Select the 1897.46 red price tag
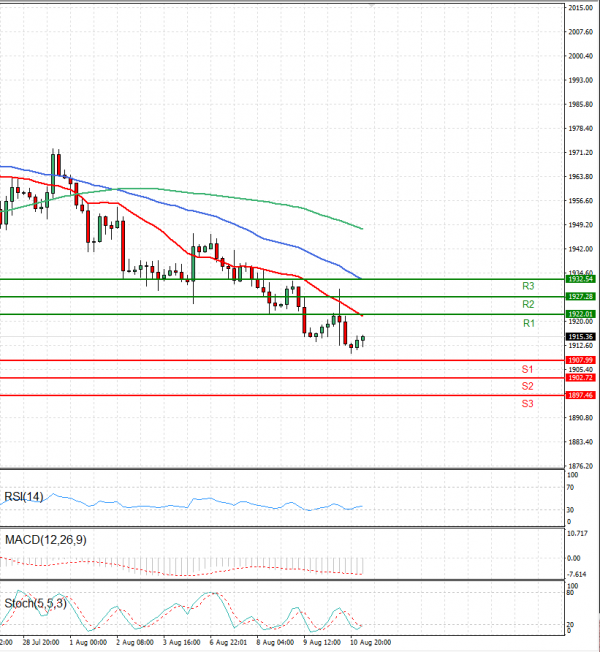Image resolution: width=600 pixels, height=652 pixels. [x=580, y=395]
